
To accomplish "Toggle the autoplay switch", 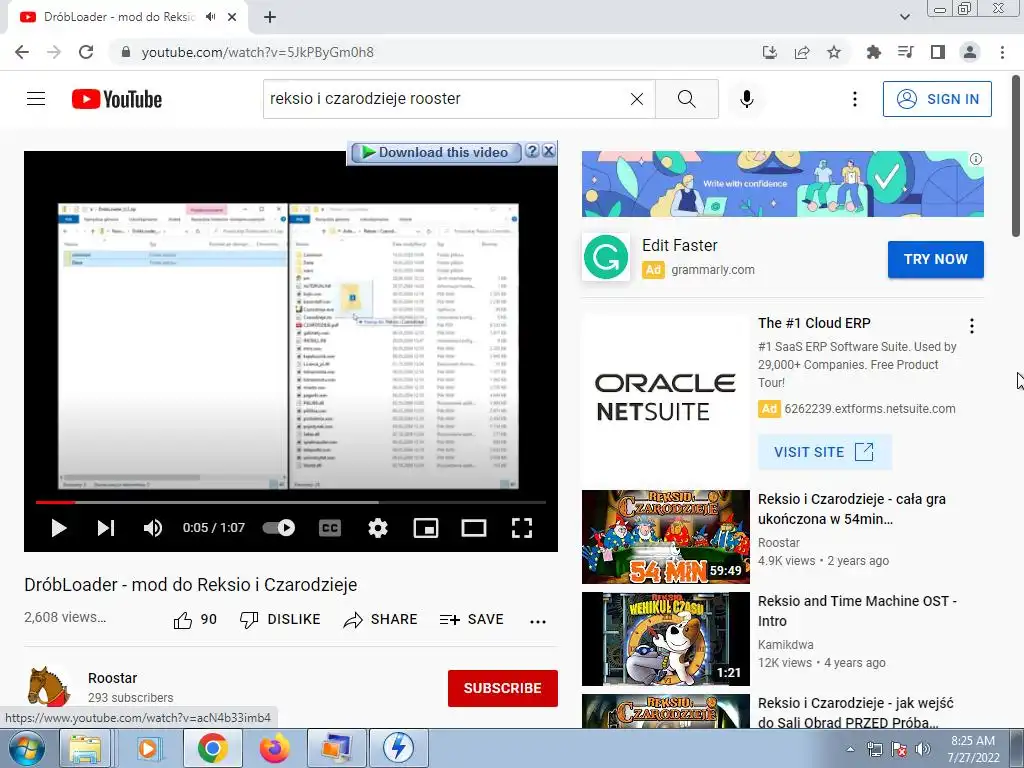I will click(279, 528).
